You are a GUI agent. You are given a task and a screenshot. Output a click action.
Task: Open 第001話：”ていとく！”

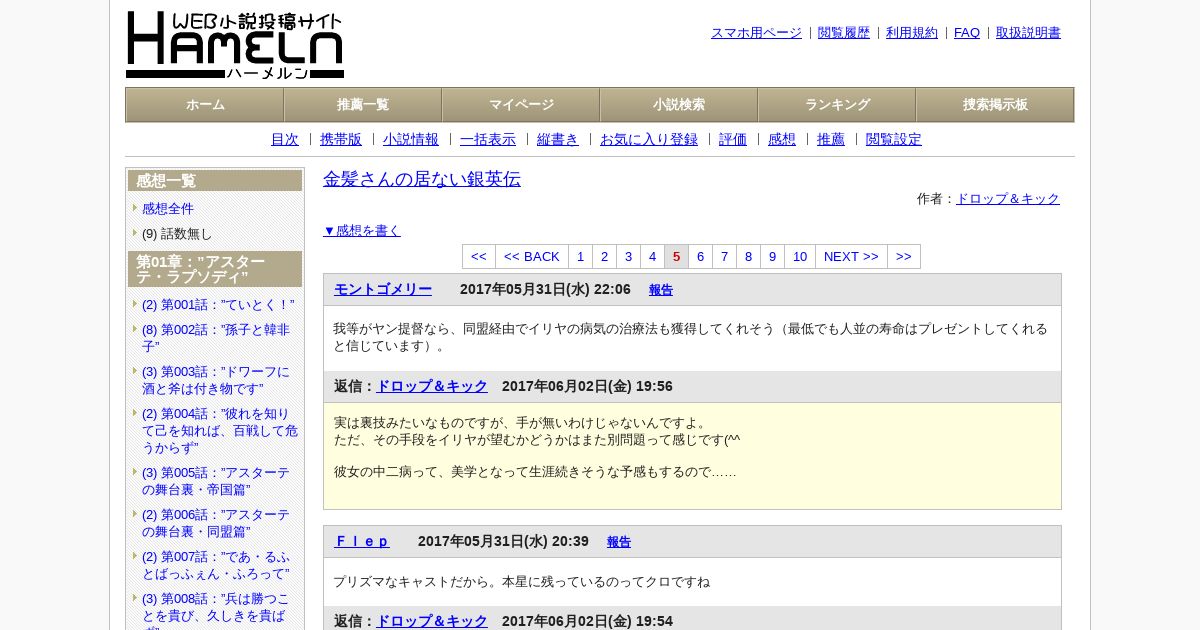pyautogui.click(x=218, y=304)
